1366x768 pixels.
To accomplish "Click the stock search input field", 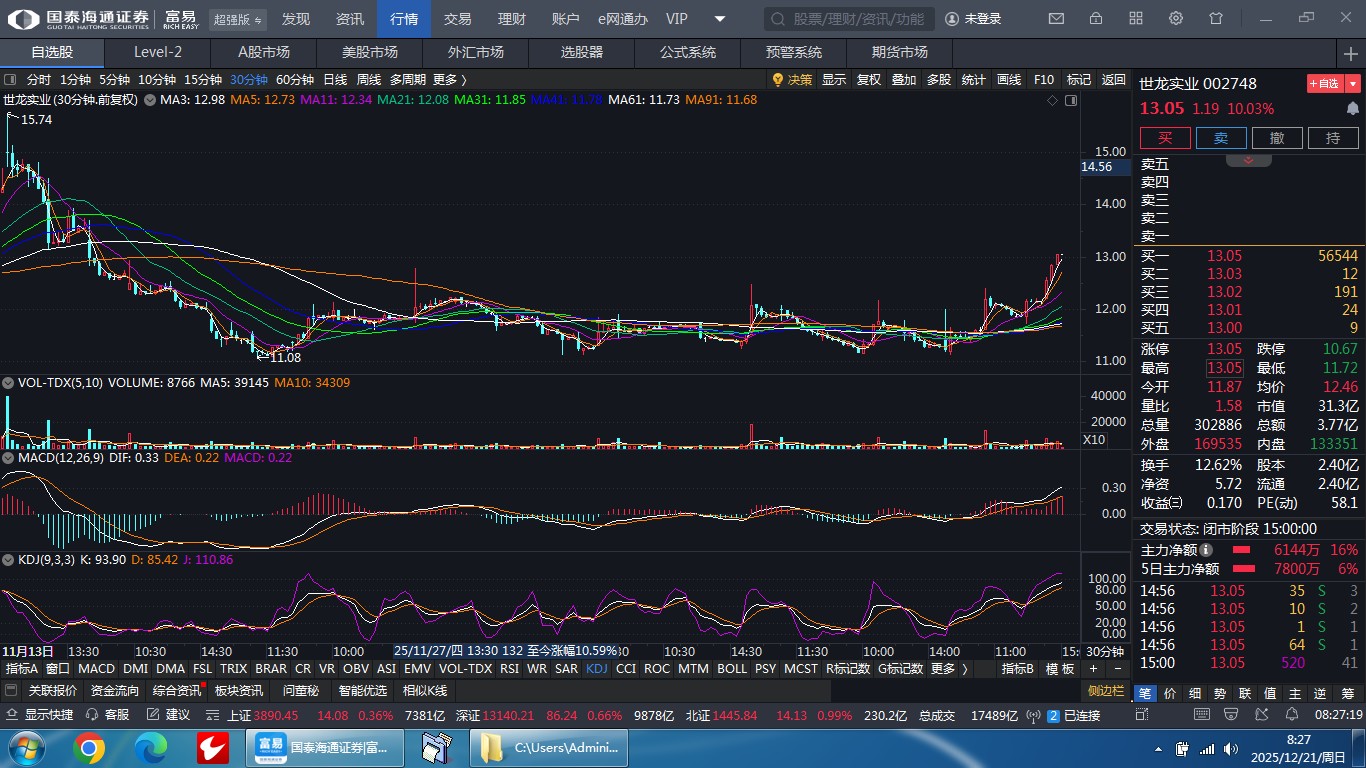I will [x=850, y=19].
